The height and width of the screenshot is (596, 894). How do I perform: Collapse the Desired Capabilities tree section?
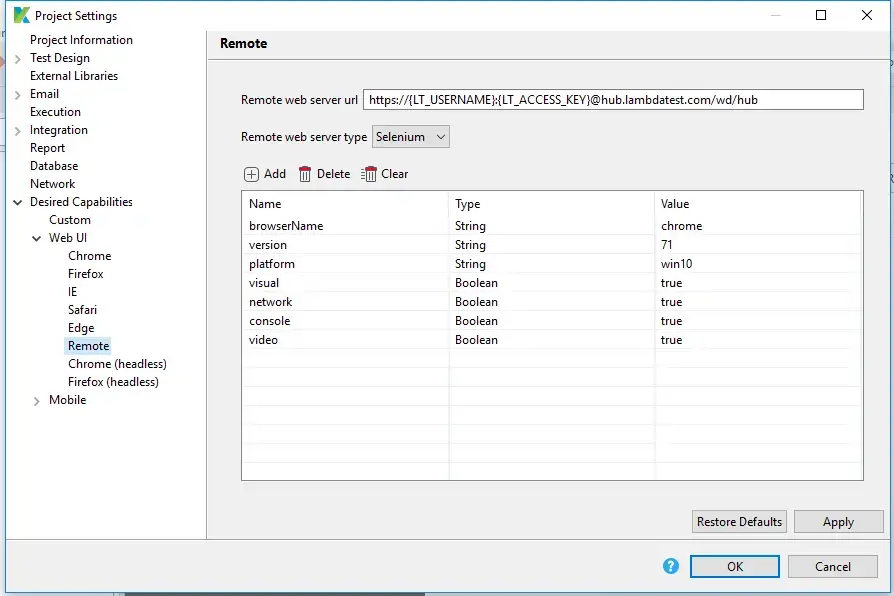pyautogui.click(x=16, y=202)
